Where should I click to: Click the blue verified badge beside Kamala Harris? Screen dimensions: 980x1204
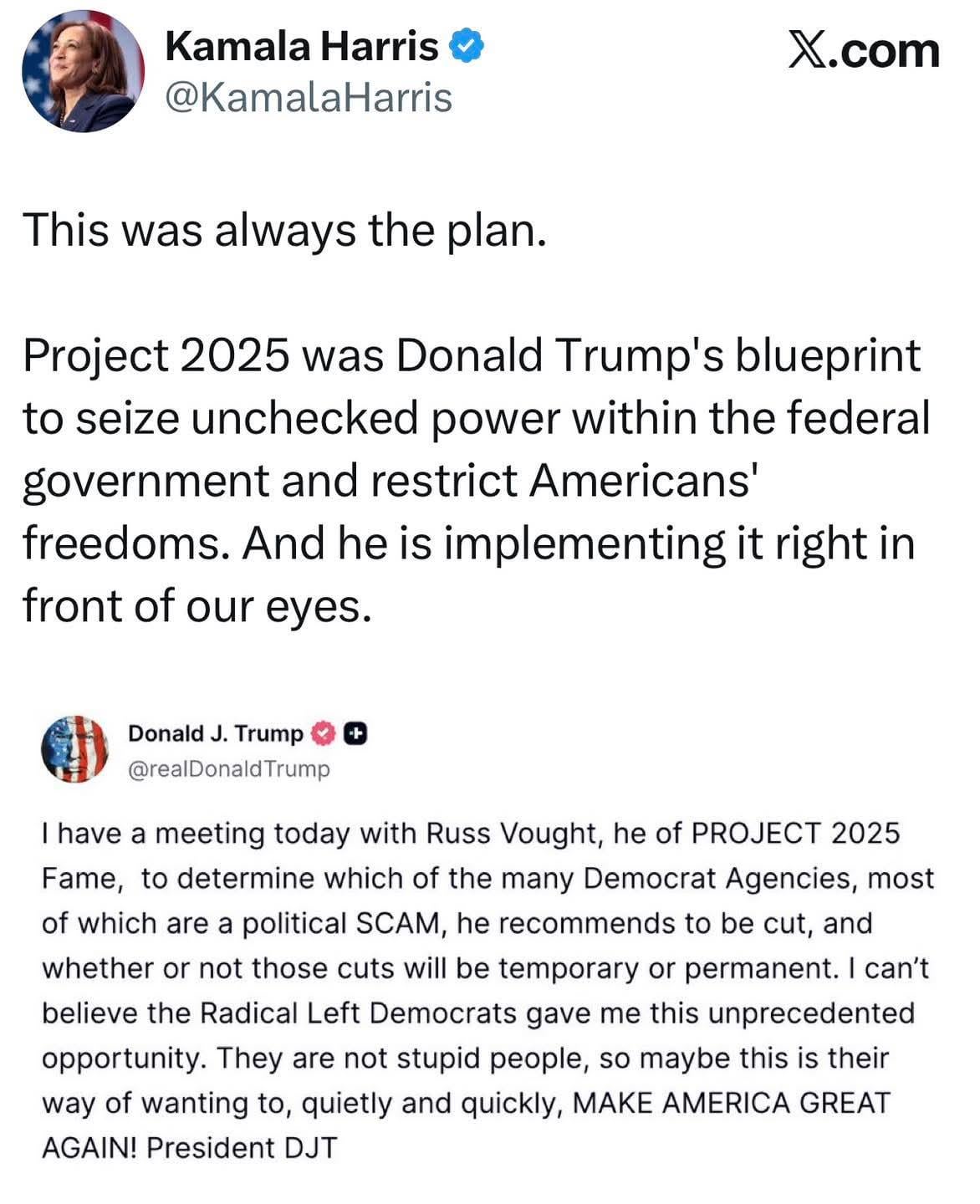point(467,48)
